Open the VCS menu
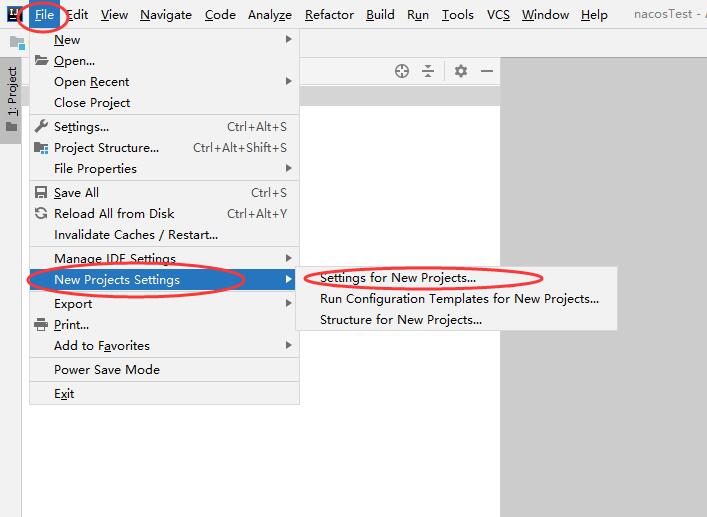The height and width of the screenshot is (517, 707). 498,15
